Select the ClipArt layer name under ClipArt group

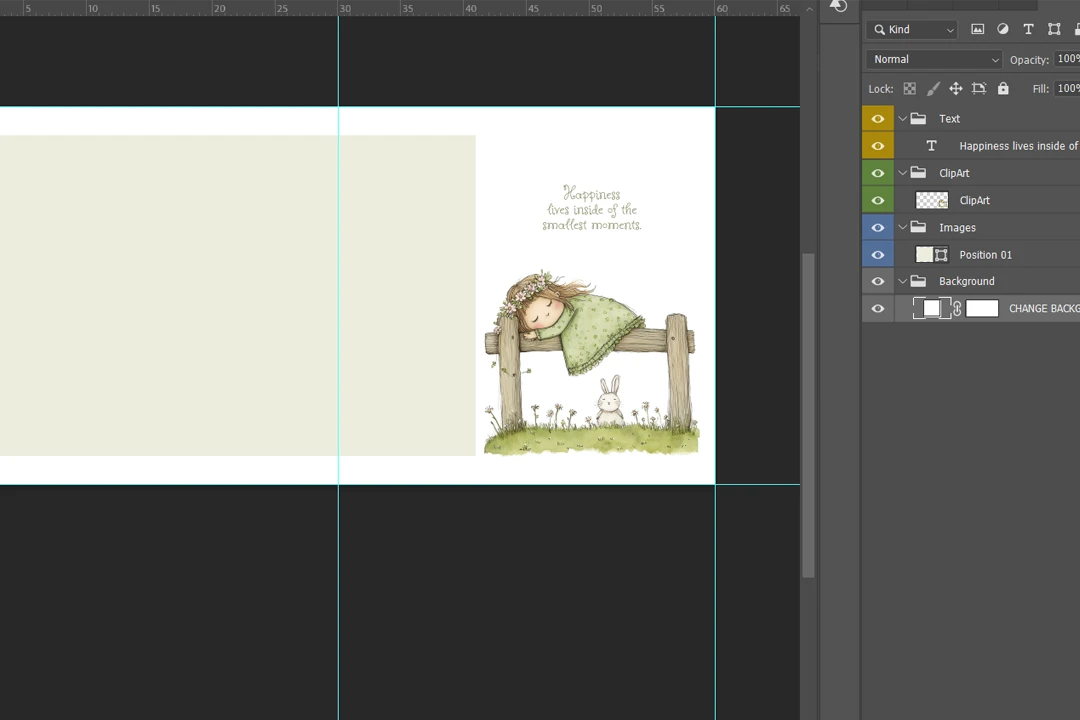(975, 200)
